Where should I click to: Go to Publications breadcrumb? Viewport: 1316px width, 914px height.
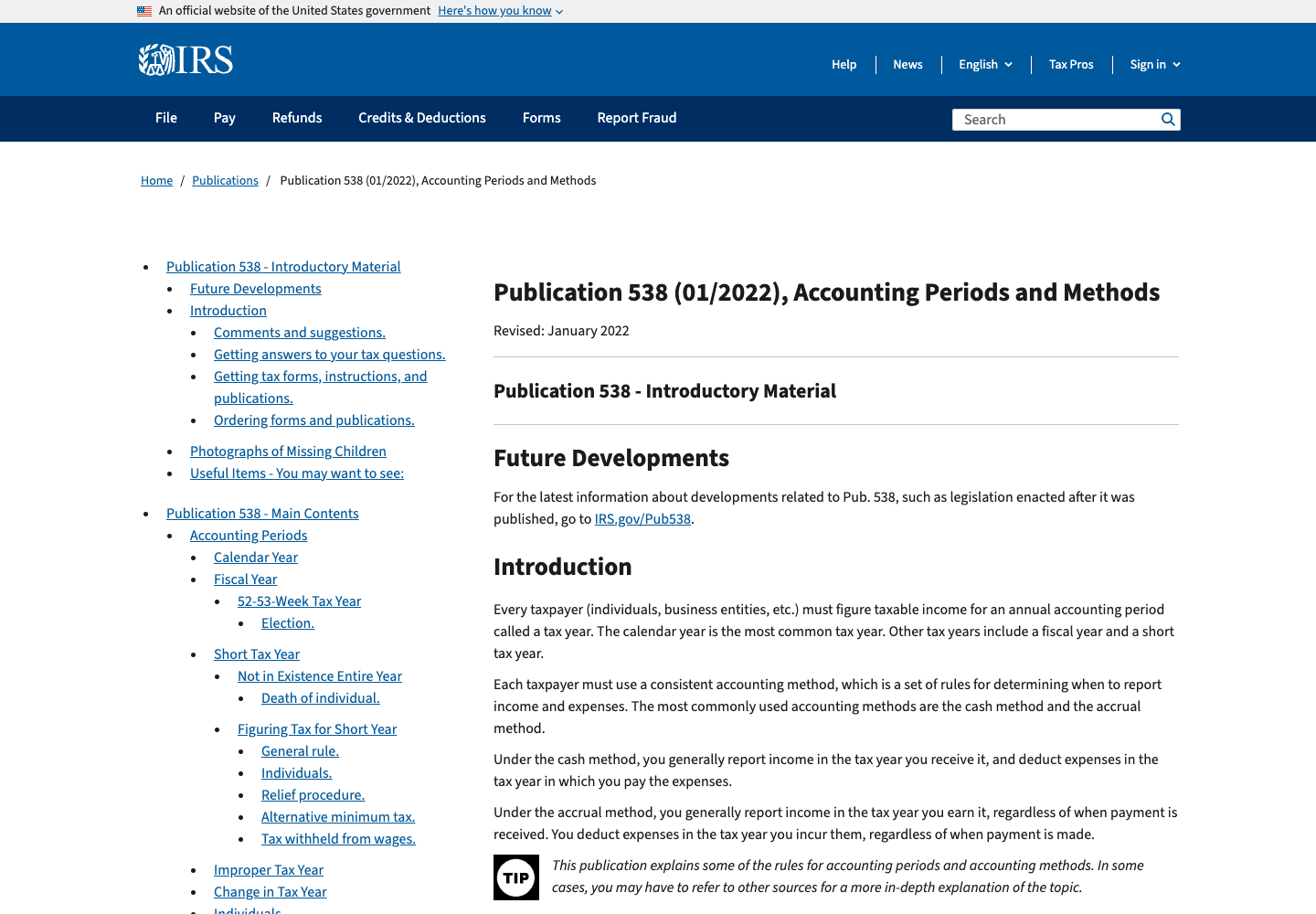coord(225,181)
